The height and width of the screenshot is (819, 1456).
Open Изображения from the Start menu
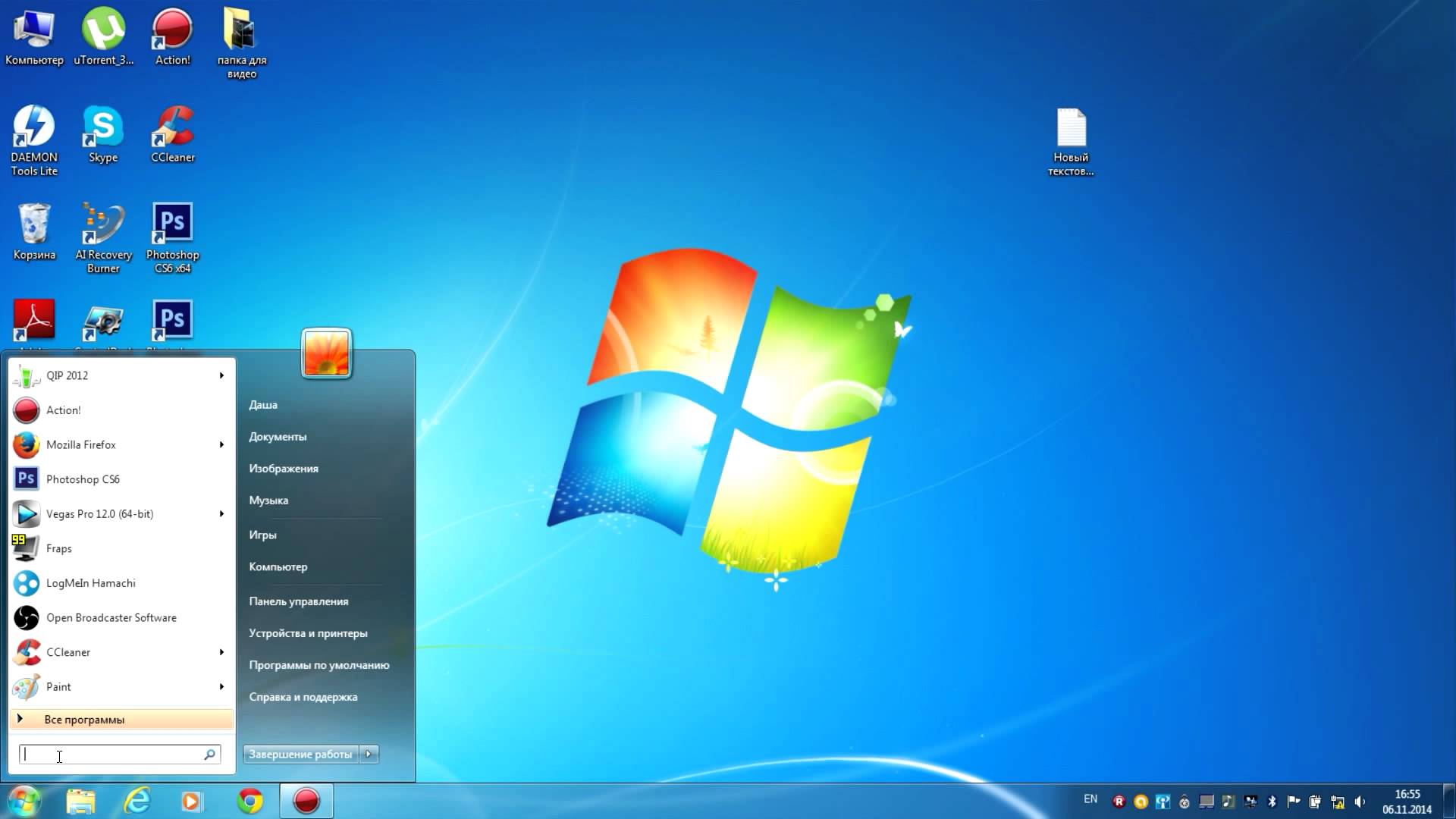[284, 469]
